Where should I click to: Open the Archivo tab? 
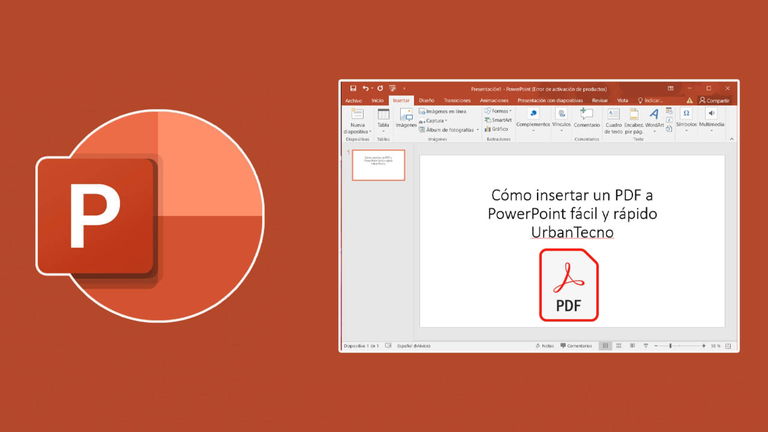(353, 100)
